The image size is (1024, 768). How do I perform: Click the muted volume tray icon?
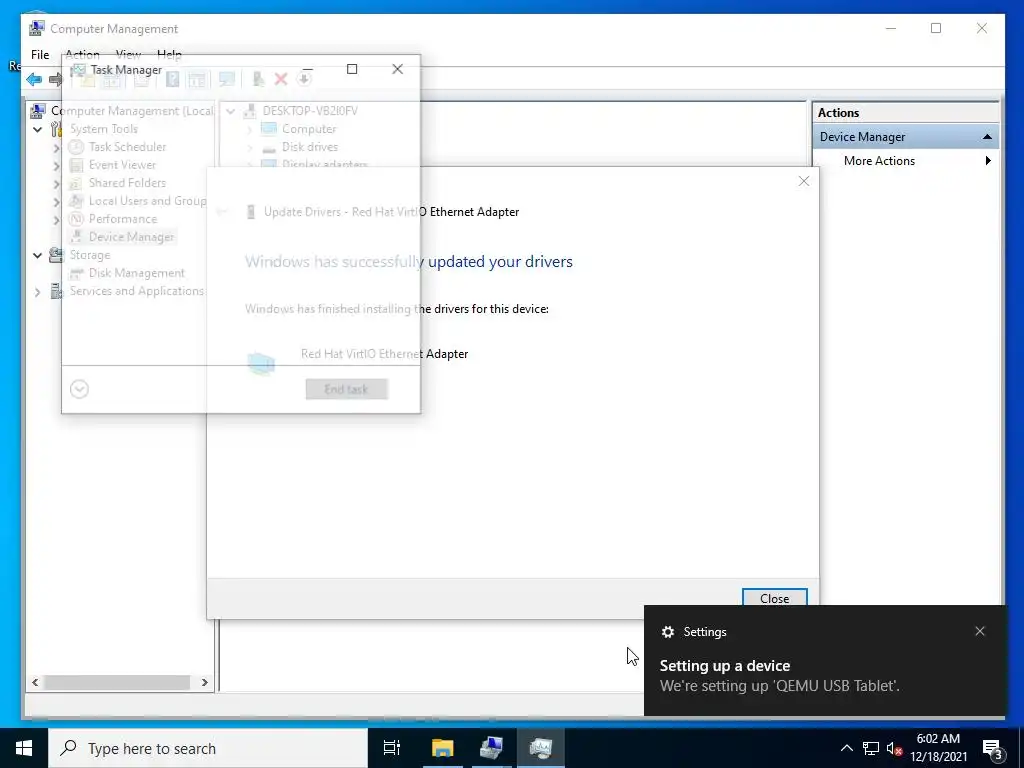coord(894,748)
